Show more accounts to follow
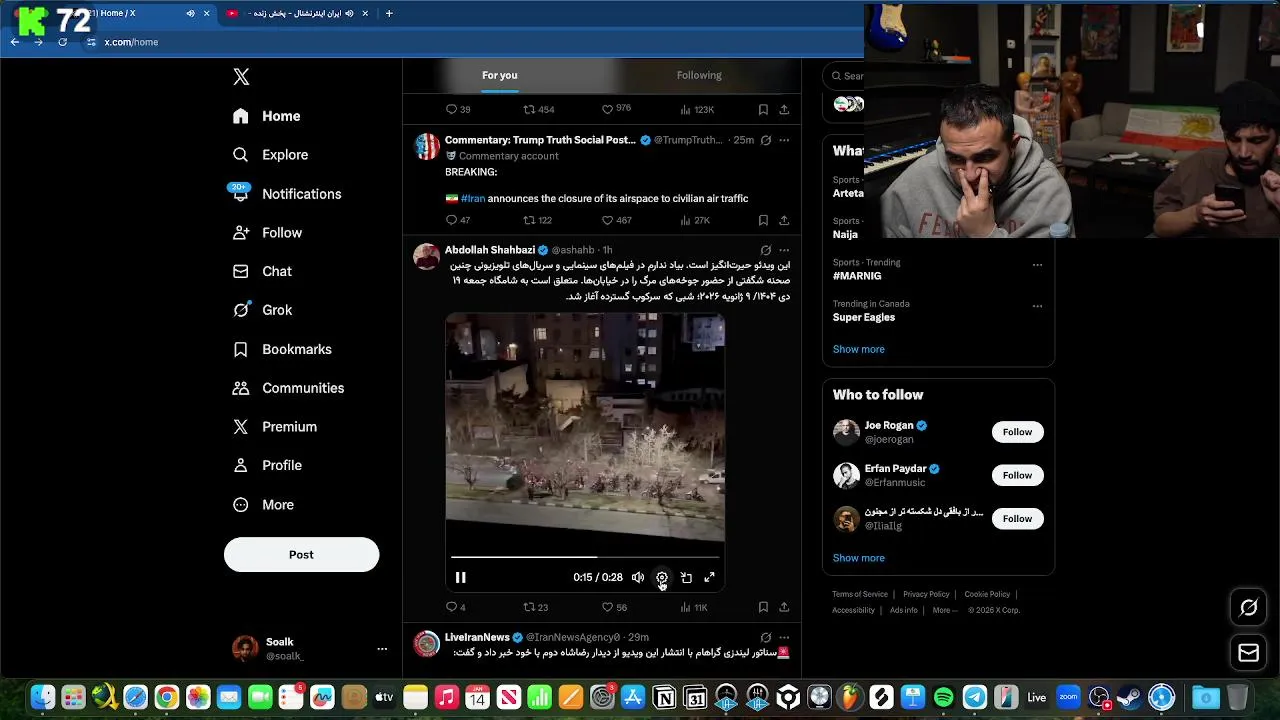1280x720 pixels. pos(859,558)
